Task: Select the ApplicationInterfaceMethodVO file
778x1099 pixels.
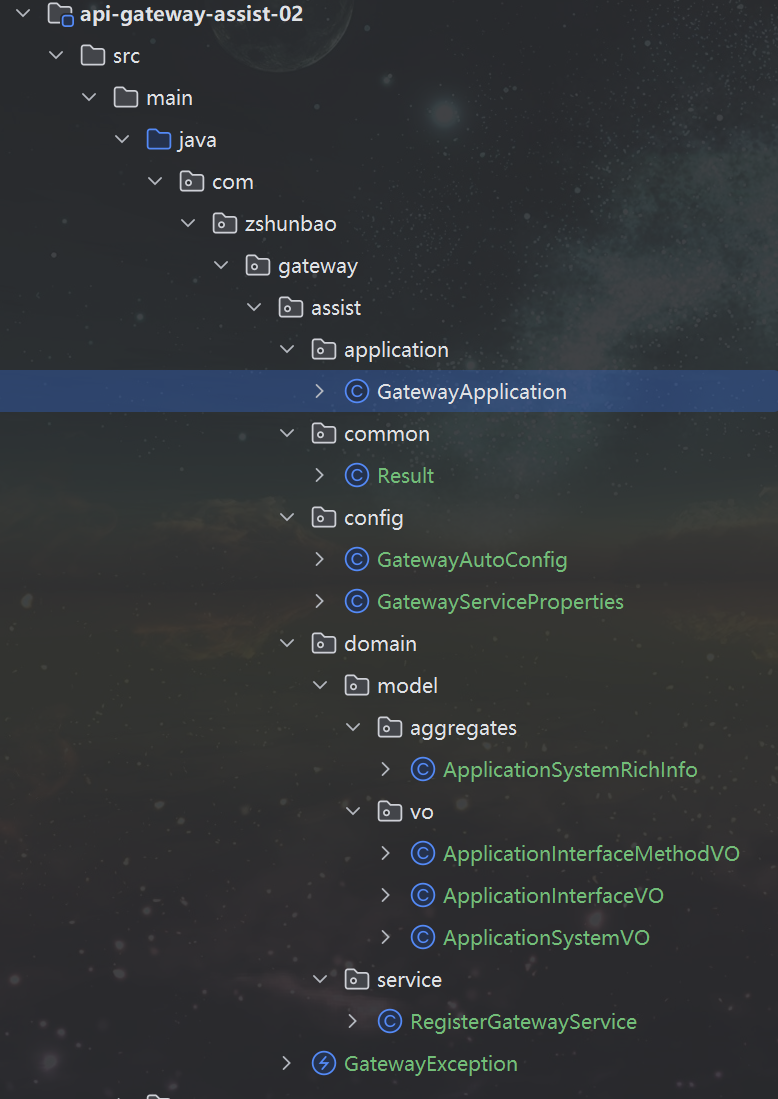Action: pos(590,854)
